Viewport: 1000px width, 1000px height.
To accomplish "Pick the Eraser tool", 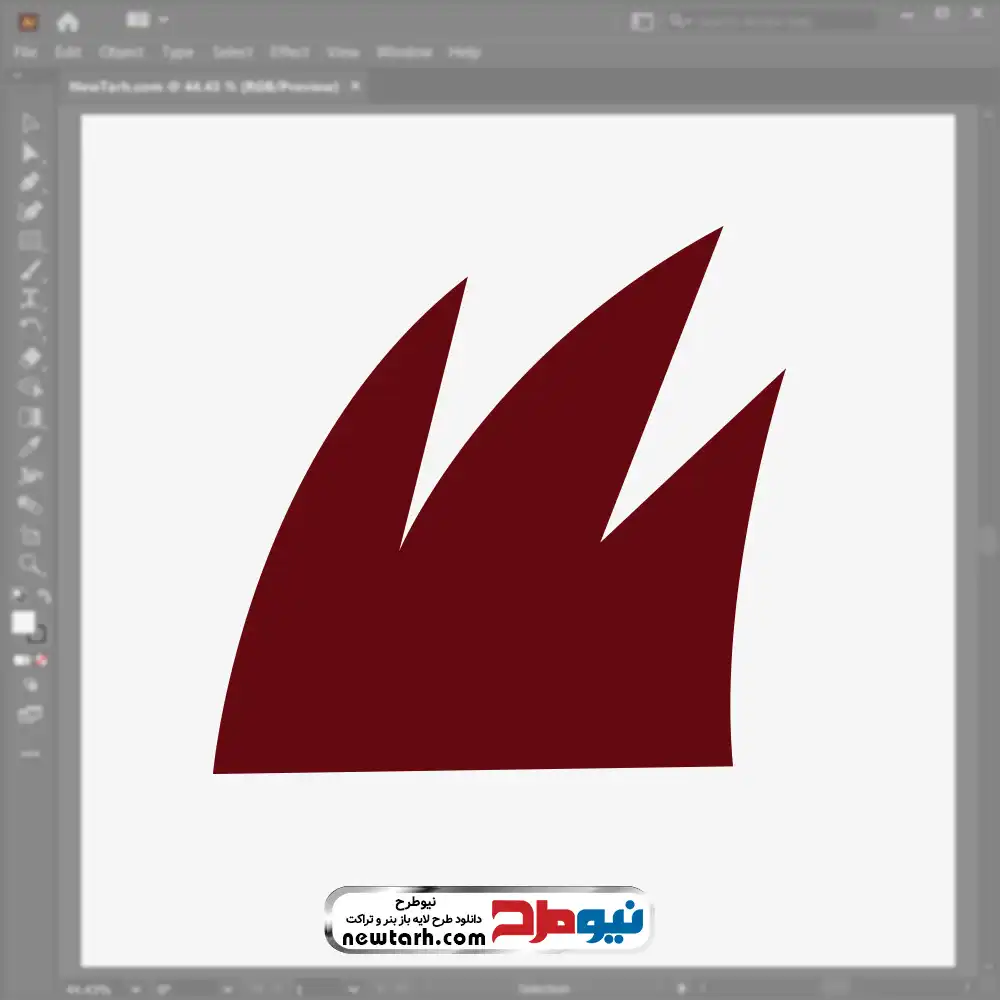I will pos(31,358).
